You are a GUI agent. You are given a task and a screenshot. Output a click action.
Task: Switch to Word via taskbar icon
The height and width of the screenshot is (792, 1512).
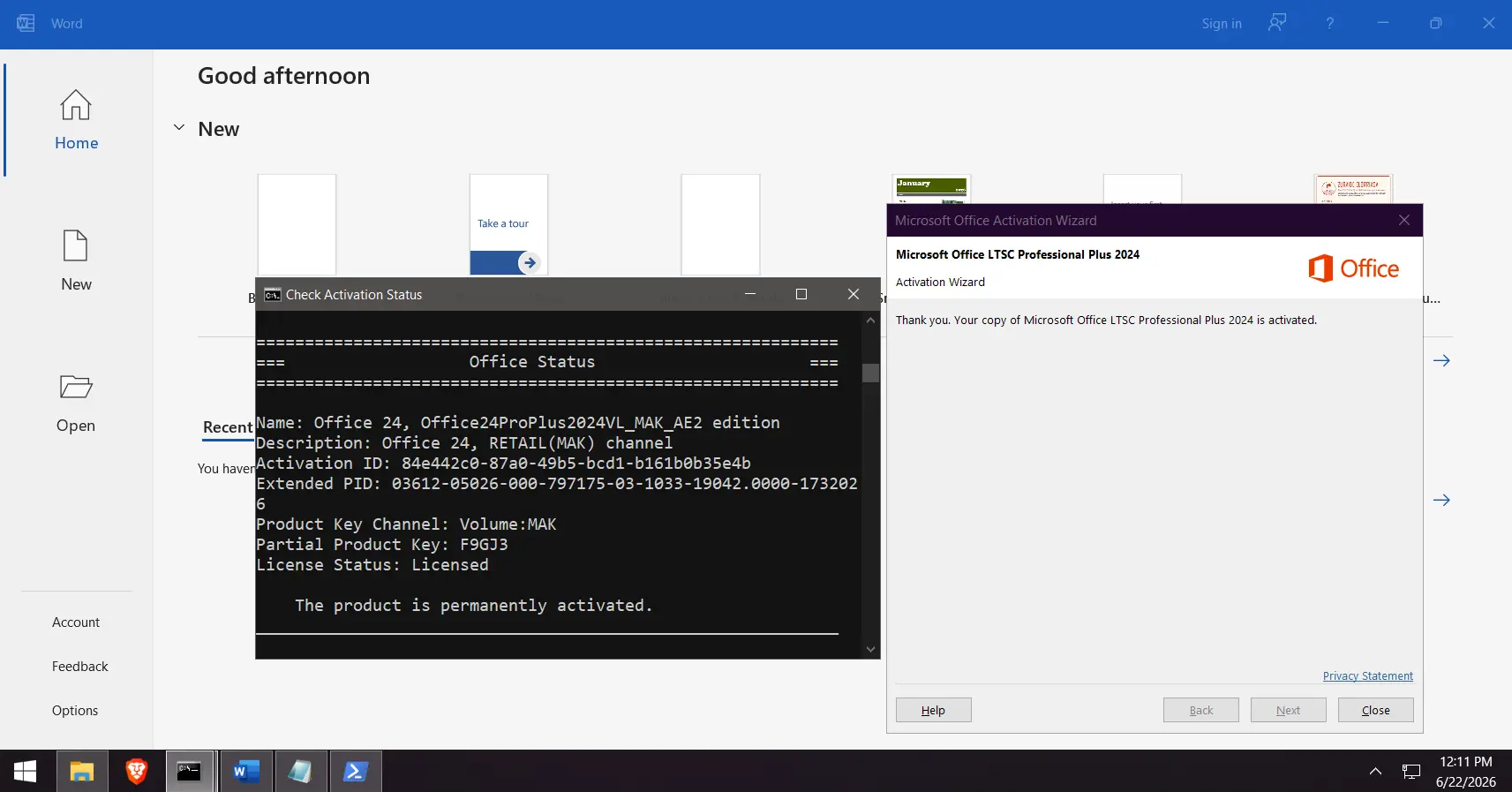point(246,772)
